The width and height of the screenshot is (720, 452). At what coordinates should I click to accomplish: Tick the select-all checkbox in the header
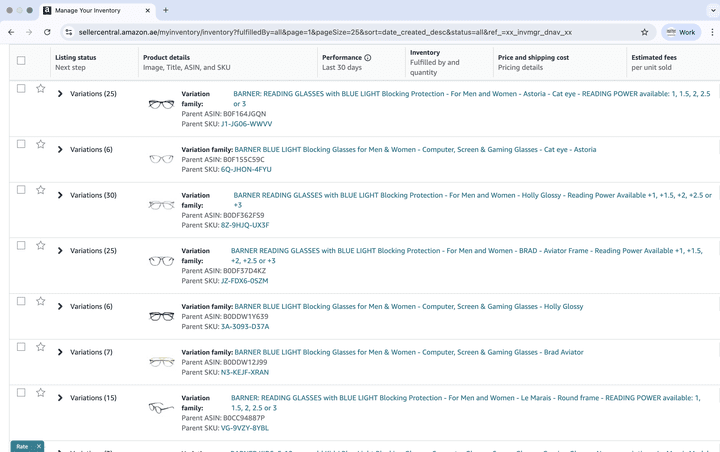(x=21, y=60)
